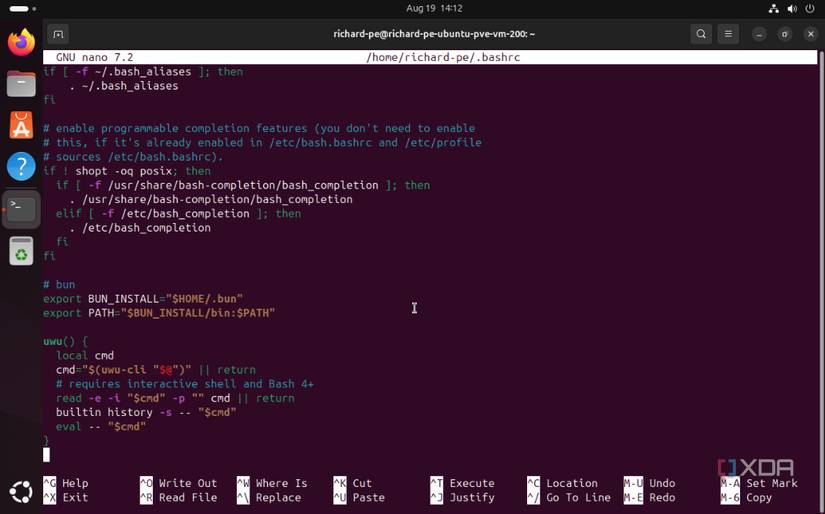Click the /home/richard-pe/.bashrc file path
Viewport: 825px width, 514px height.
coord(443,57)
